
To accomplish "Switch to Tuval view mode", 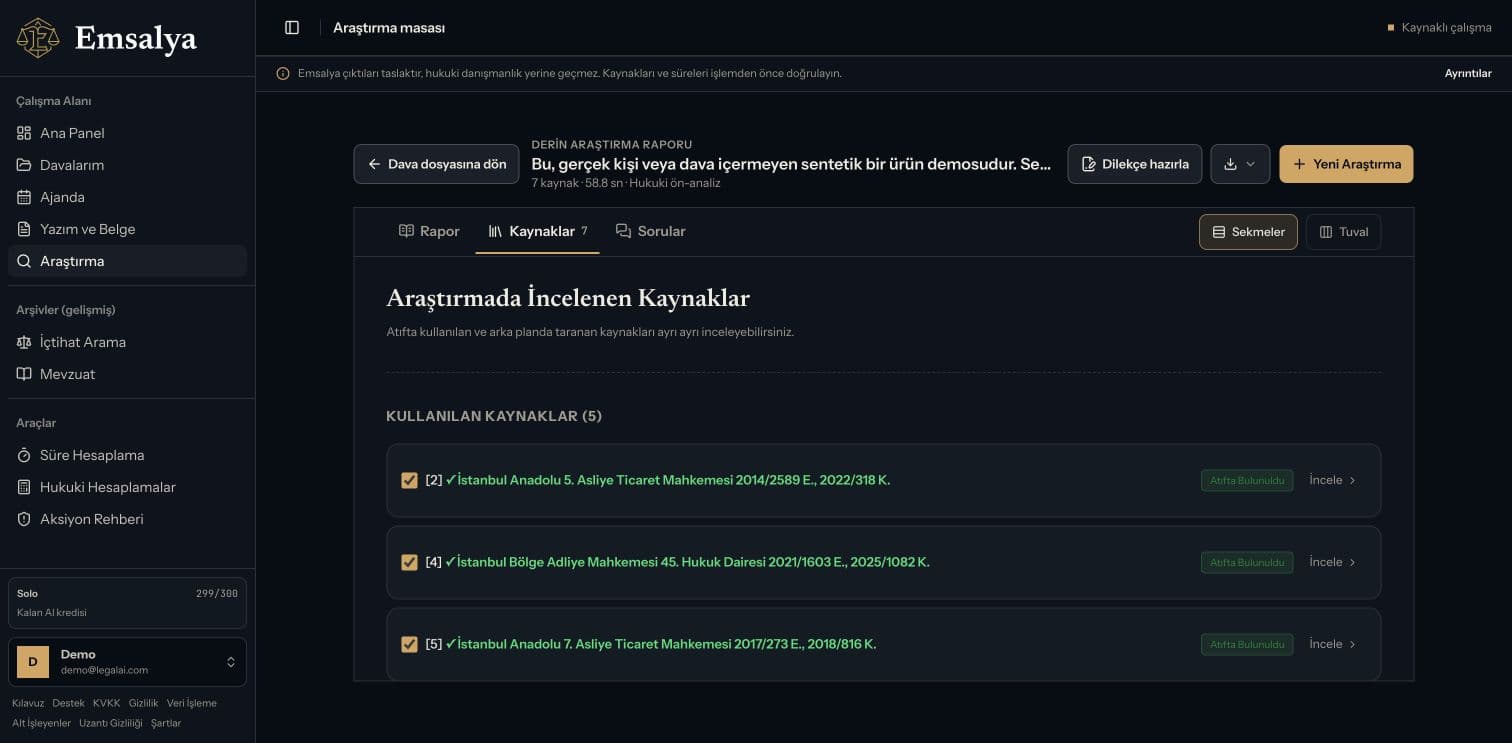I will (1343, 232).
